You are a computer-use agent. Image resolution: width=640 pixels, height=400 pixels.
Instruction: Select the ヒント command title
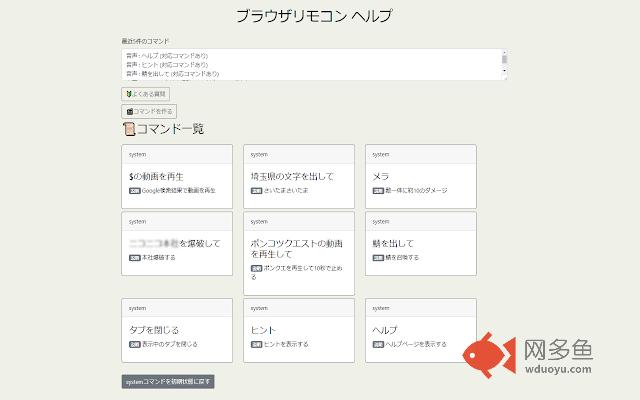coord(263,330)
